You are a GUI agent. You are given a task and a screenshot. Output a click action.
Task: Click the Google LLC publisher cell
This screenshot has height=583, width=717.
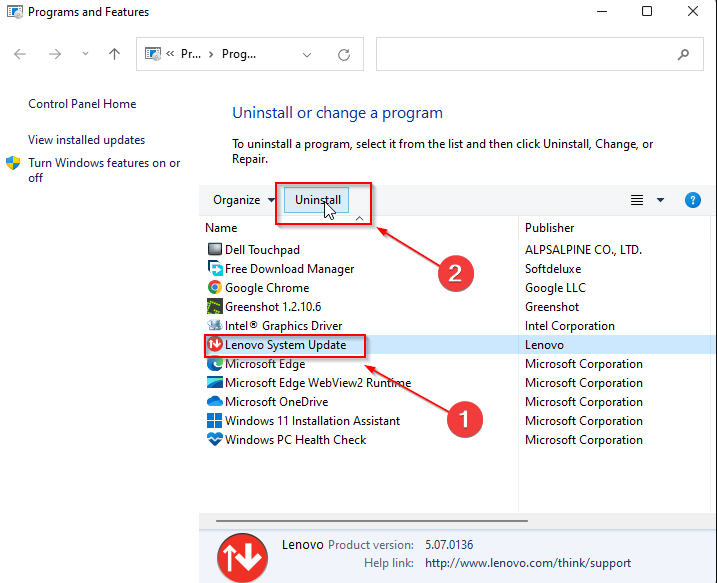pyautogui.click(x=555, y=288)
